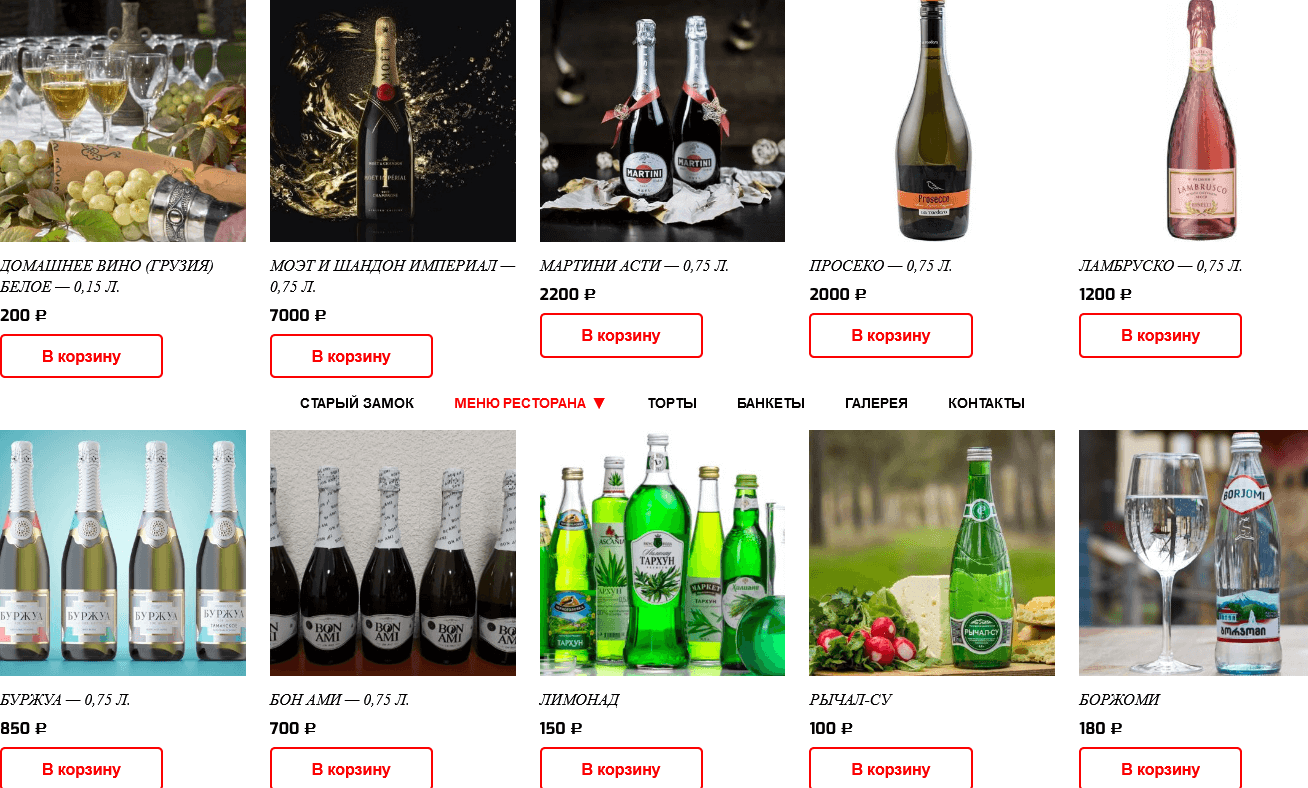Add Моэт и Шандон Империал to cart

coord(351,356)
